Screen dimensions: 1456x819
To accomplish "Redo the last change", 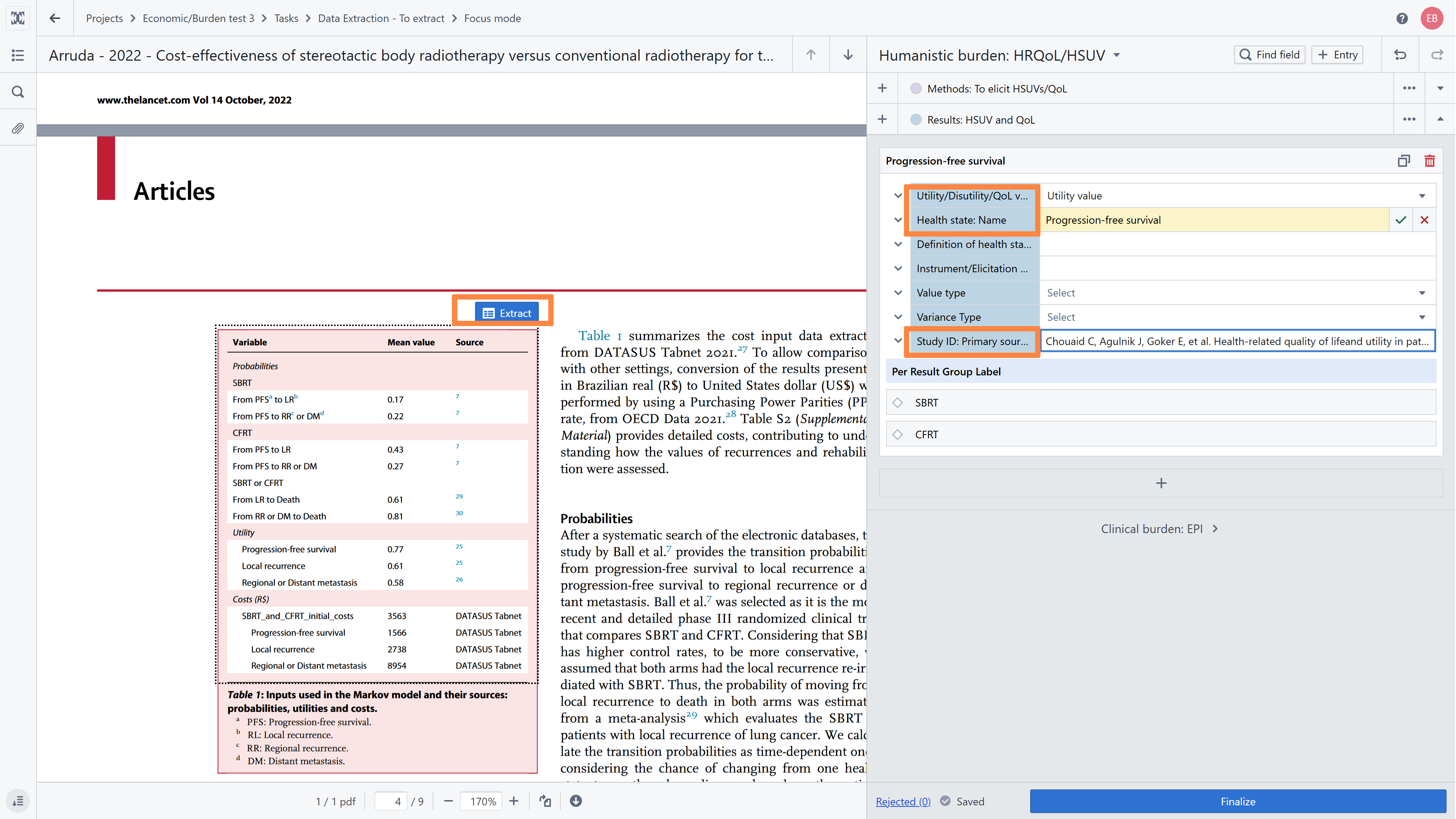I will tap(1437, 55).
